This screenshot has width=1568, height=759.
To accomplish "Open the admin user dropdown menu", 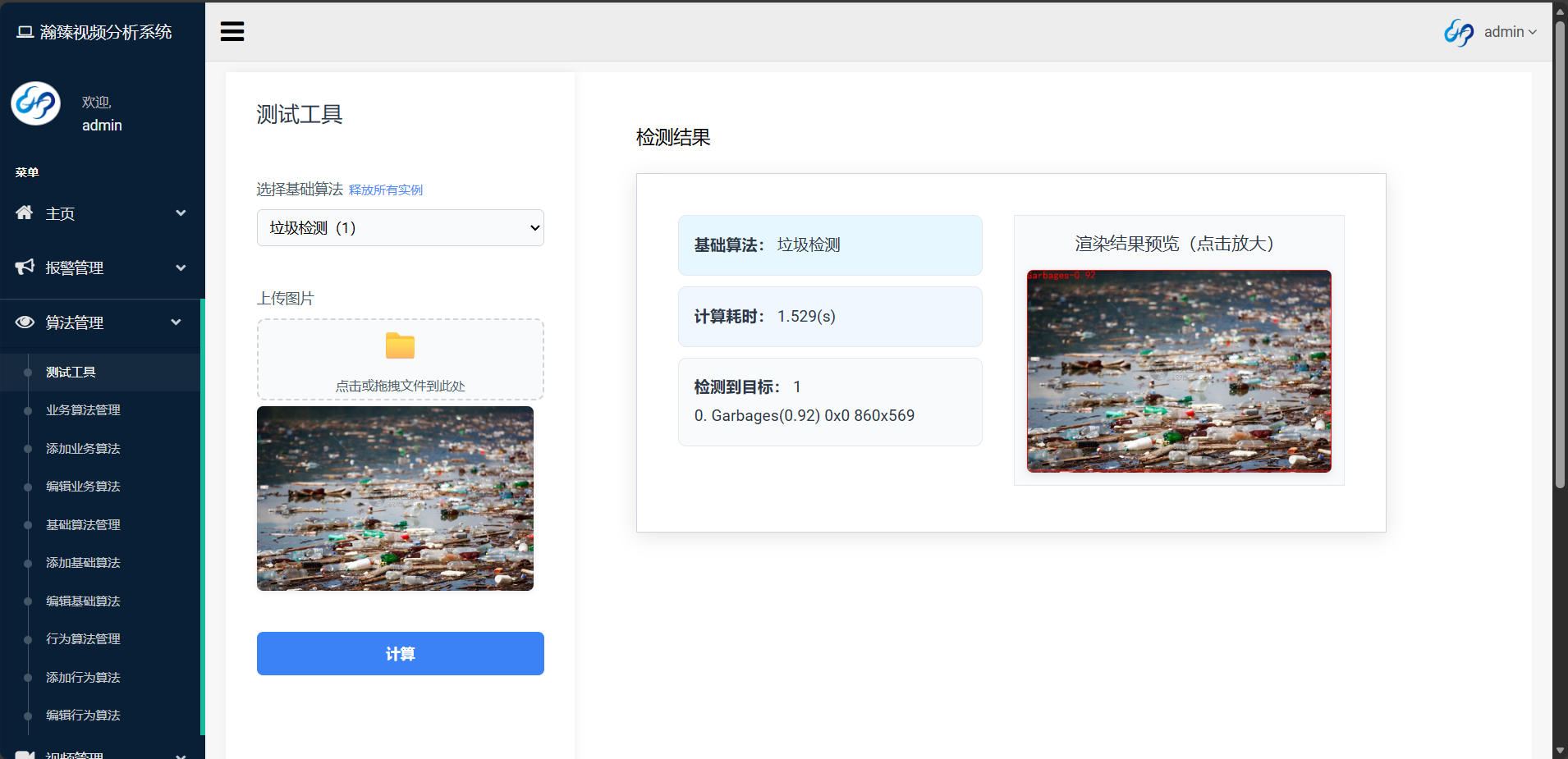I will [1510, 32].
